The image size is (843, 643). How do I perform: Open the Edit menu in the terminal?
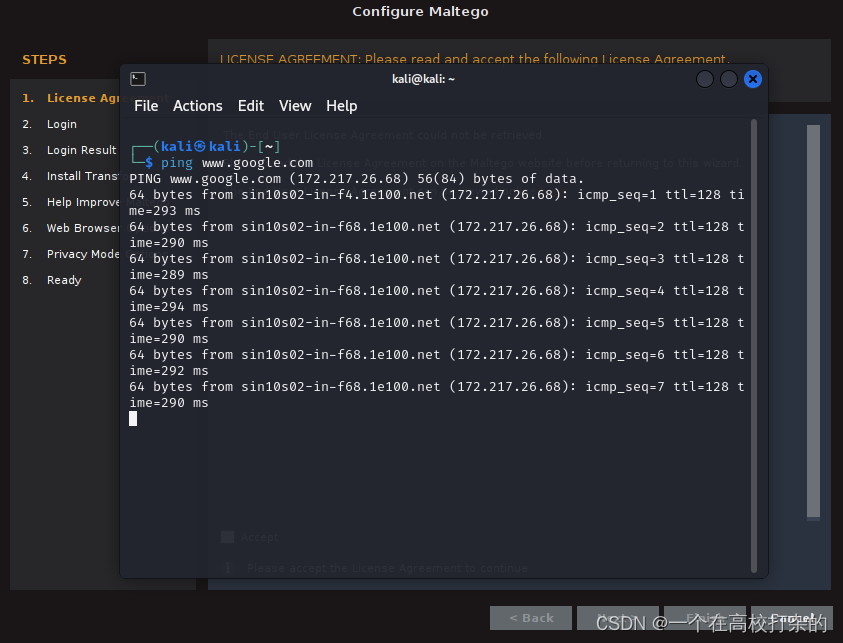coord(251,106)
